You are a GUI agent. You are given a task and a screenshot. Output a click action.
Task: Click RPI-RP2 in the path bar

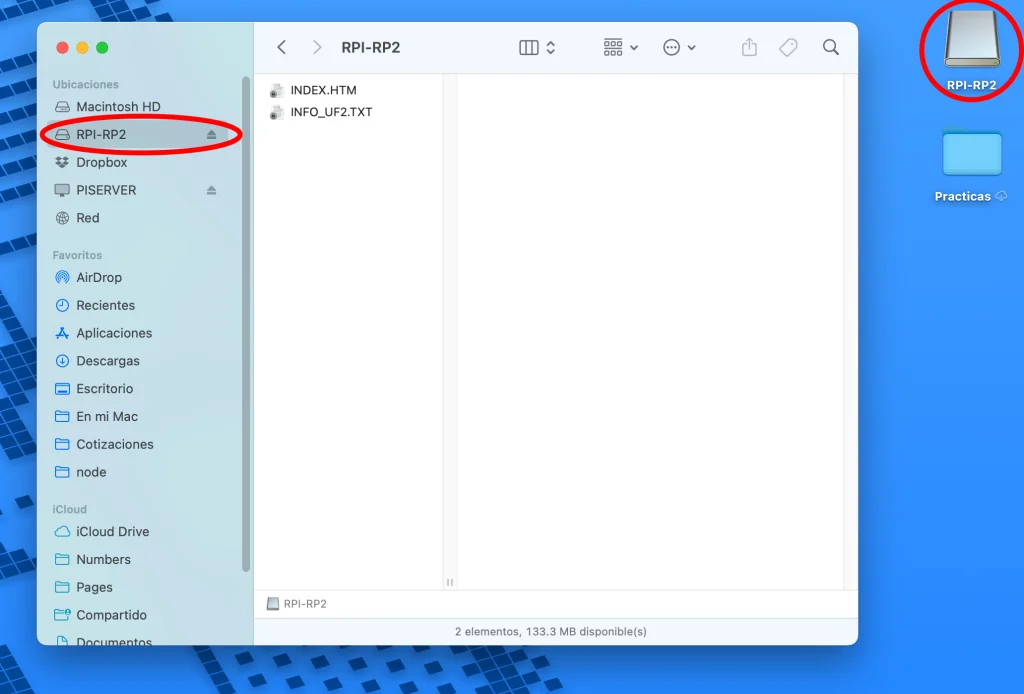pyautogui.click(x=297, y=604)
